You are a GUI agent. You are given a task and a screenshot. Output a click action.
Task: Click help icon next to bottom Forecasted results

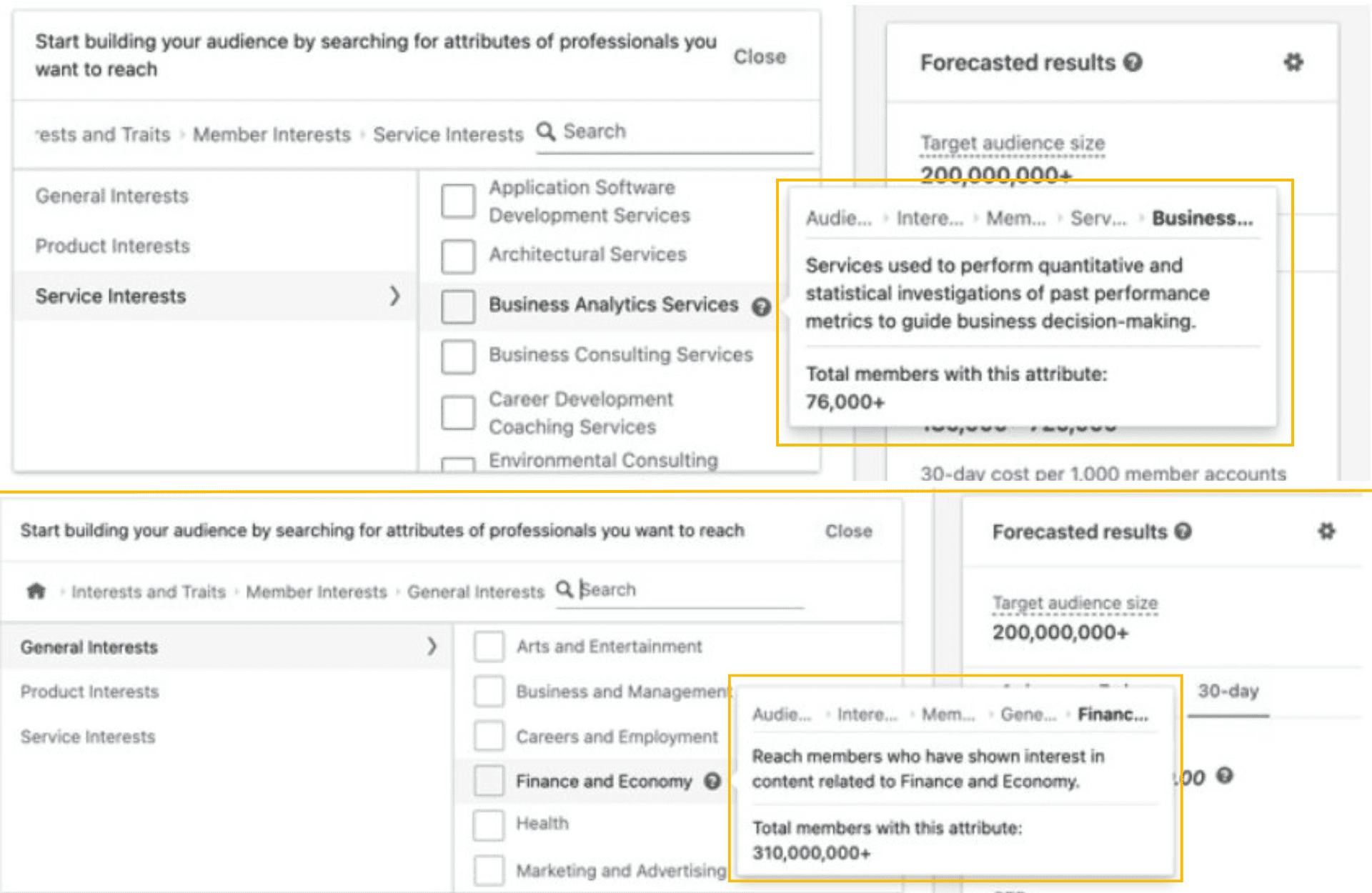point(1183,532)
